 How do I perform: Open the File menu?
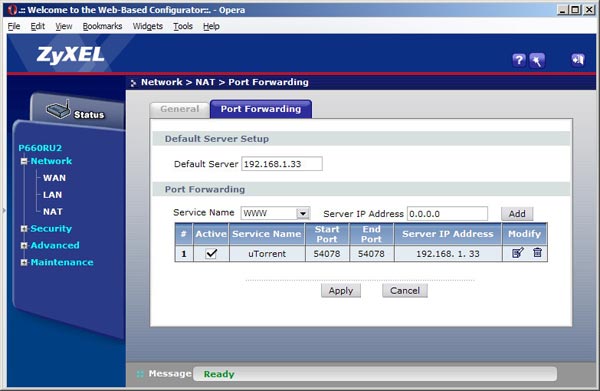pos(14,26)
